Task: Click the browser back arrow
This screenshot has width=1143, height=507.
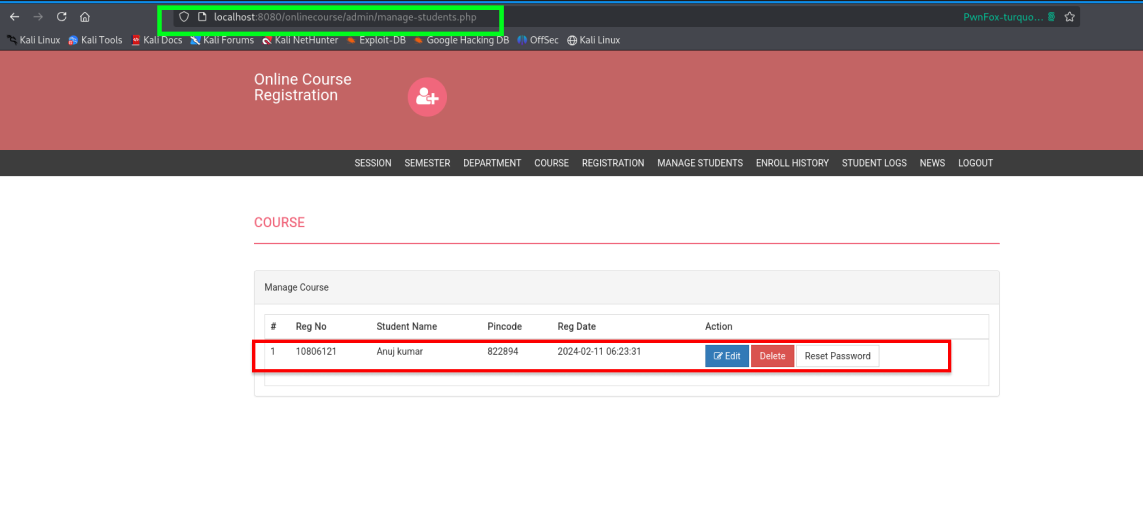Action: click(x=15, y=17)
